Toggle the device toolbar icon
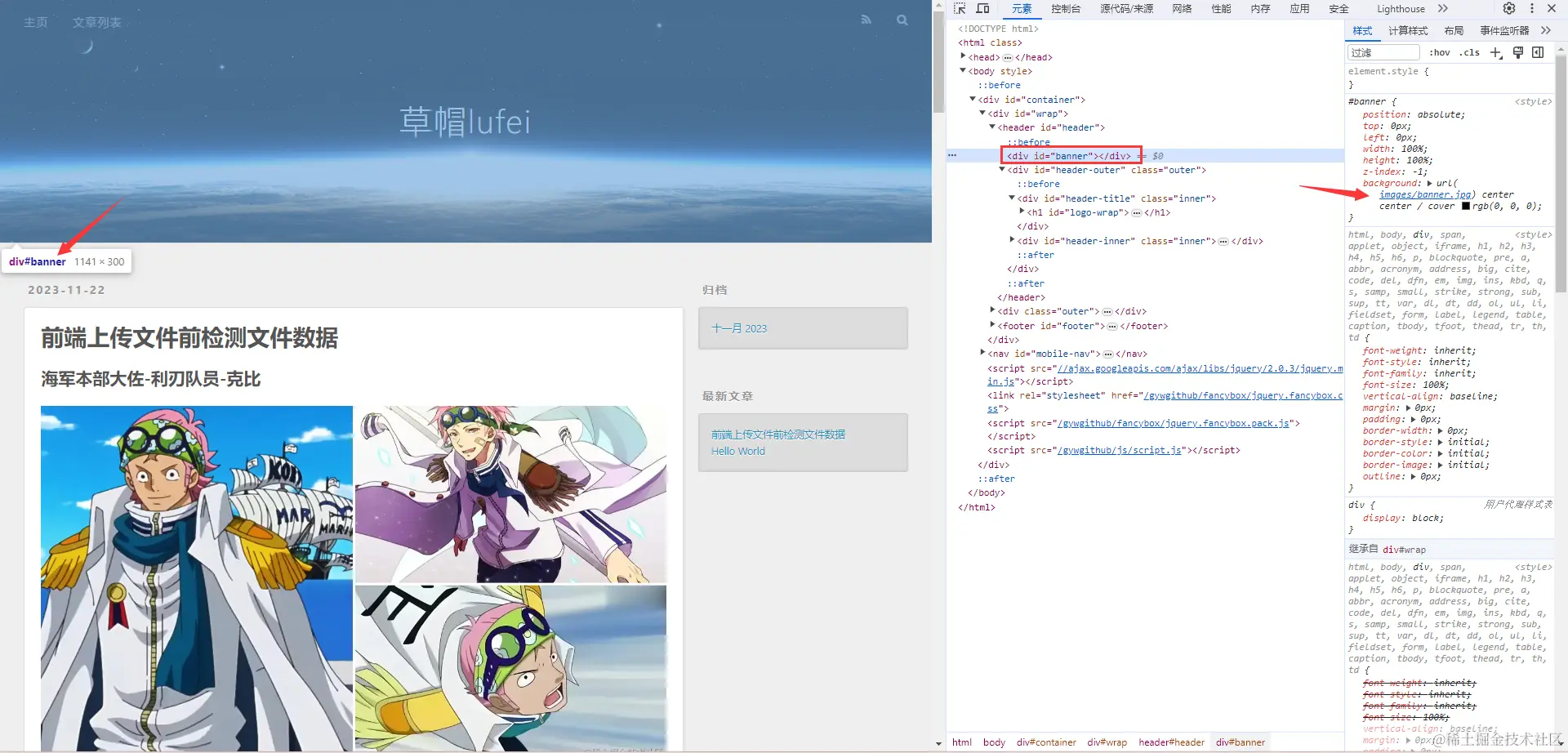The image size is (1568, 753). pyautogui.click(x=983, y=8)
